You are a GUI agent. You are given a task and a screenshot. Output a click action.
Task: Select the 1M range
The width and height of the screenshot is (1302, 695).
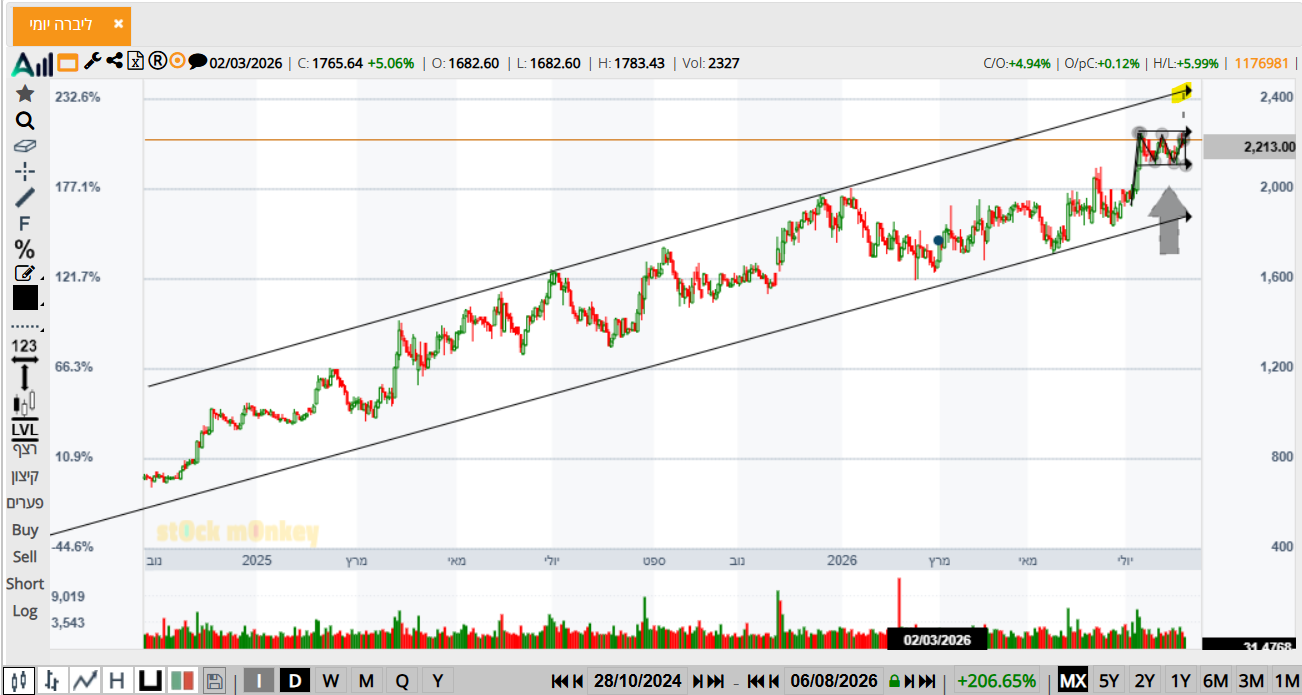pyautogui.click(x=1286, y=681)
